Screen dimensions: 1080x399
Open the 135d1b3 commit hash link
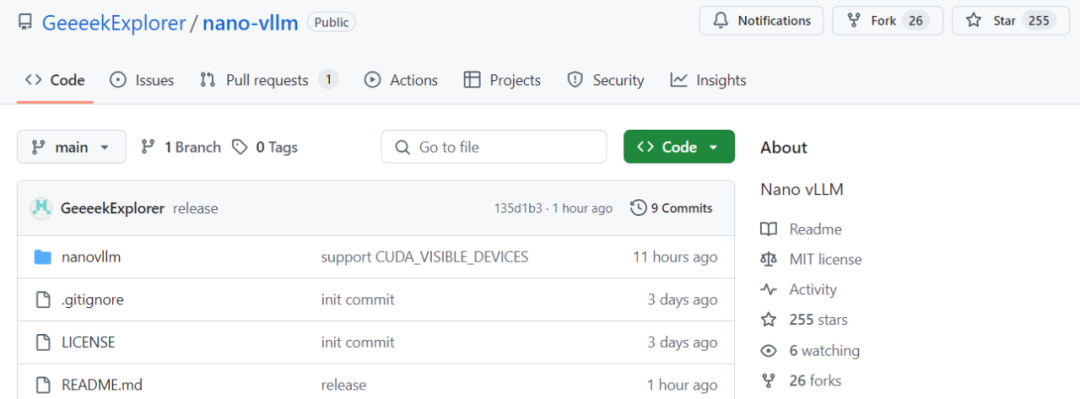coord(518,208)
